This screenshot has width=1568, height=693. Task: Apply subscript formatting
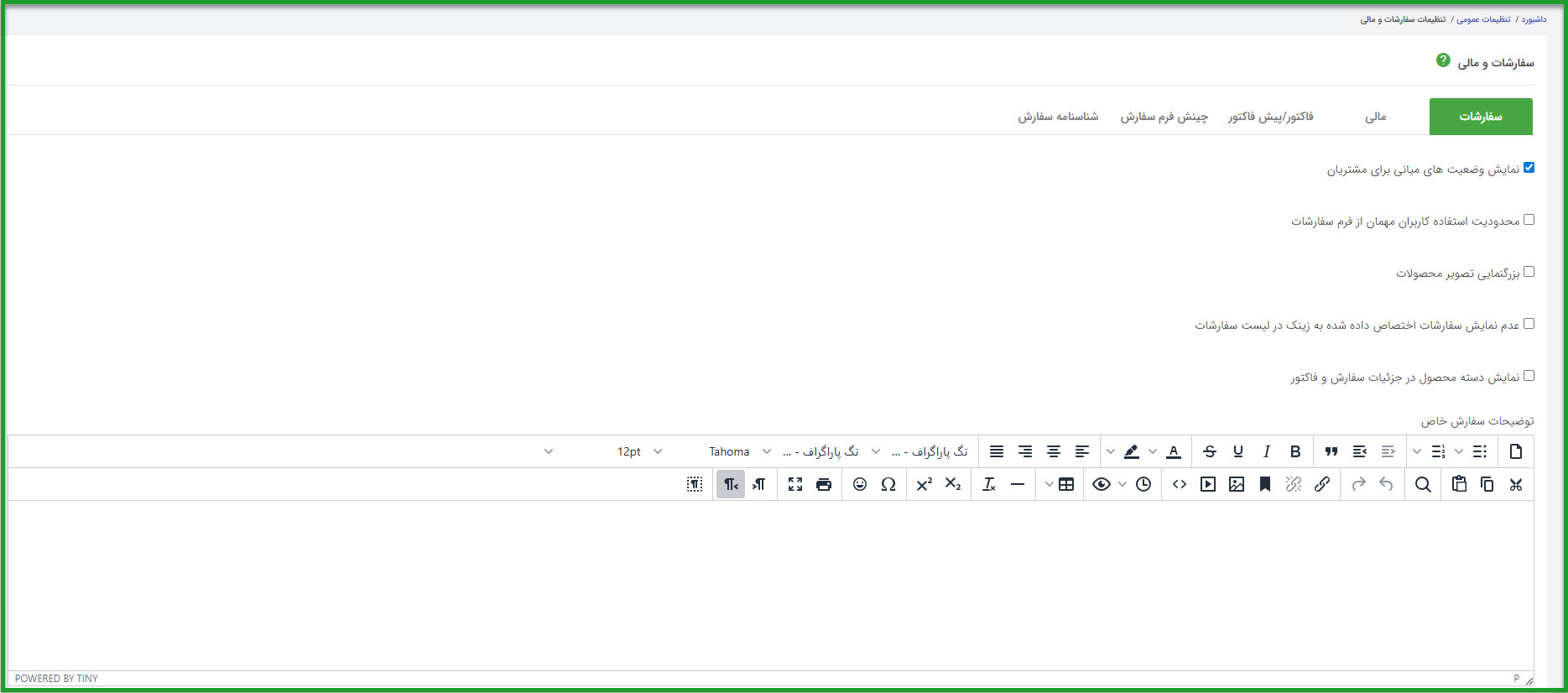pyautogui.click(x=953, y=484)
